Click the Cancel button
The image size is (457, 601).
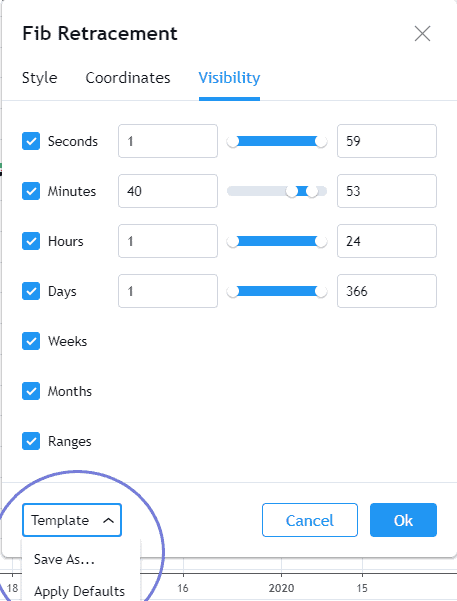(x=310, y=520)
